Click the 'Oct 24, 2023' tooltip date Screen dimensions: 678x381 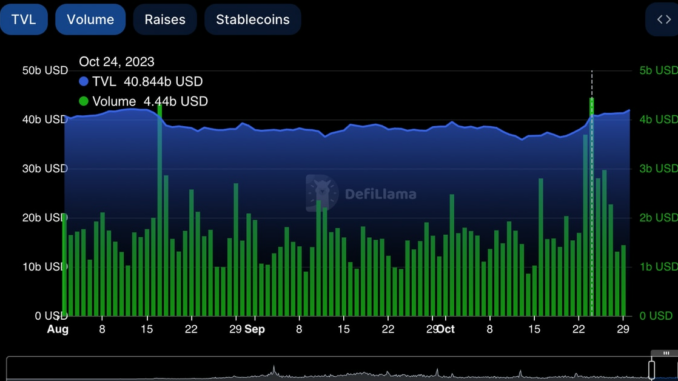coord(116,62)
